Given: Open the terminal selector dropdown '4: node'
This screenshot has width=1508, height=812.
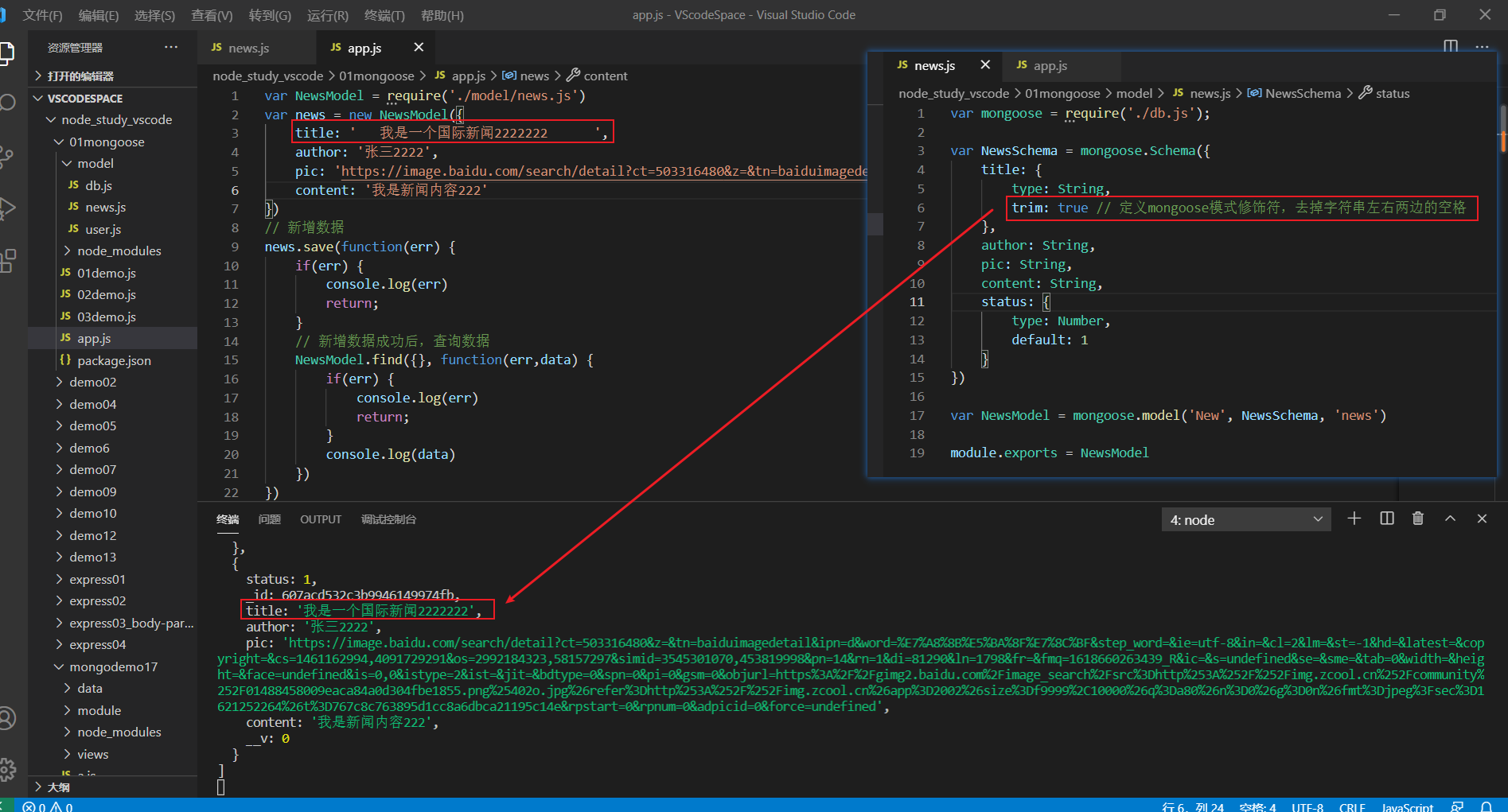Looking at the screenshot, I should point(1246,519).
